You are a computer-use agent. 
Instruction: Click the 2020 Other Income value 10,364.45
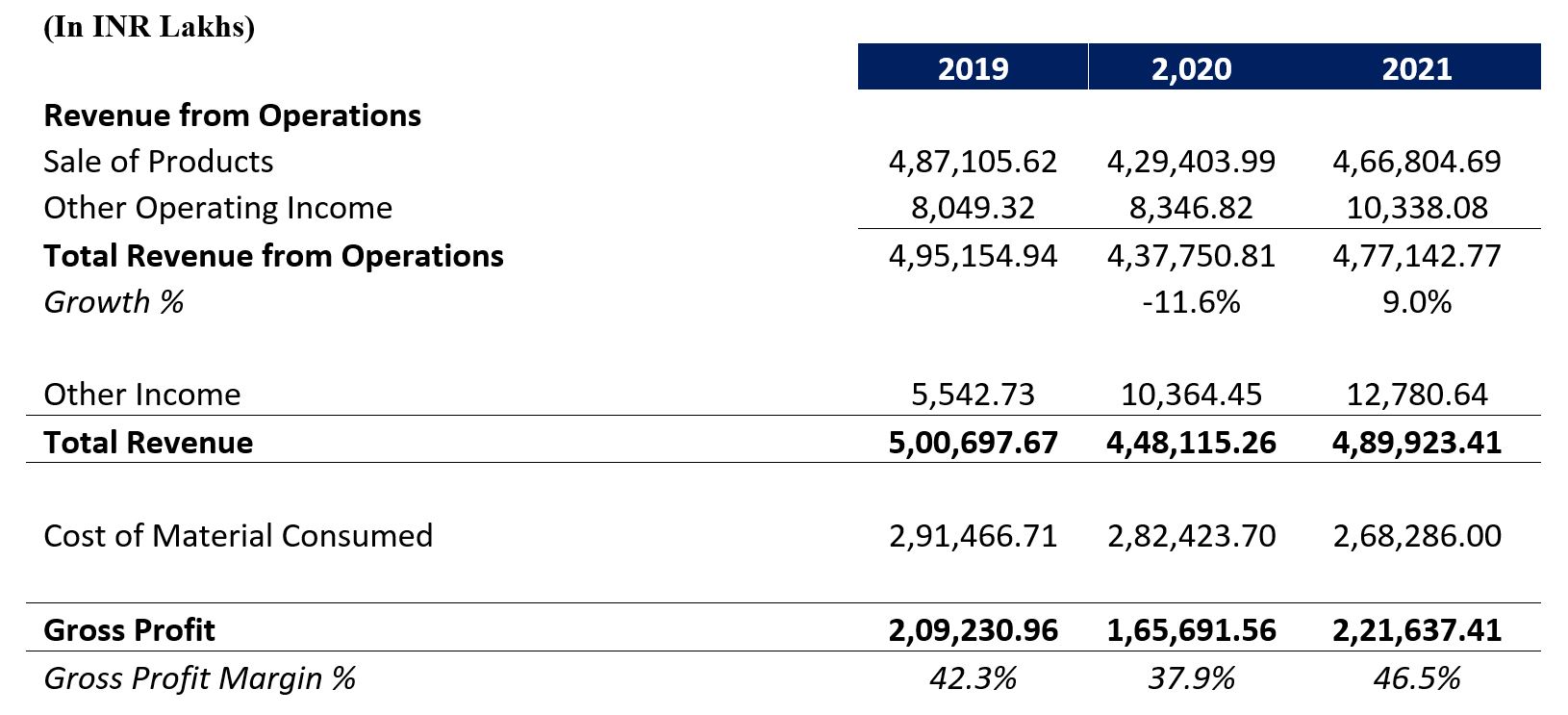coord(1191,395)
